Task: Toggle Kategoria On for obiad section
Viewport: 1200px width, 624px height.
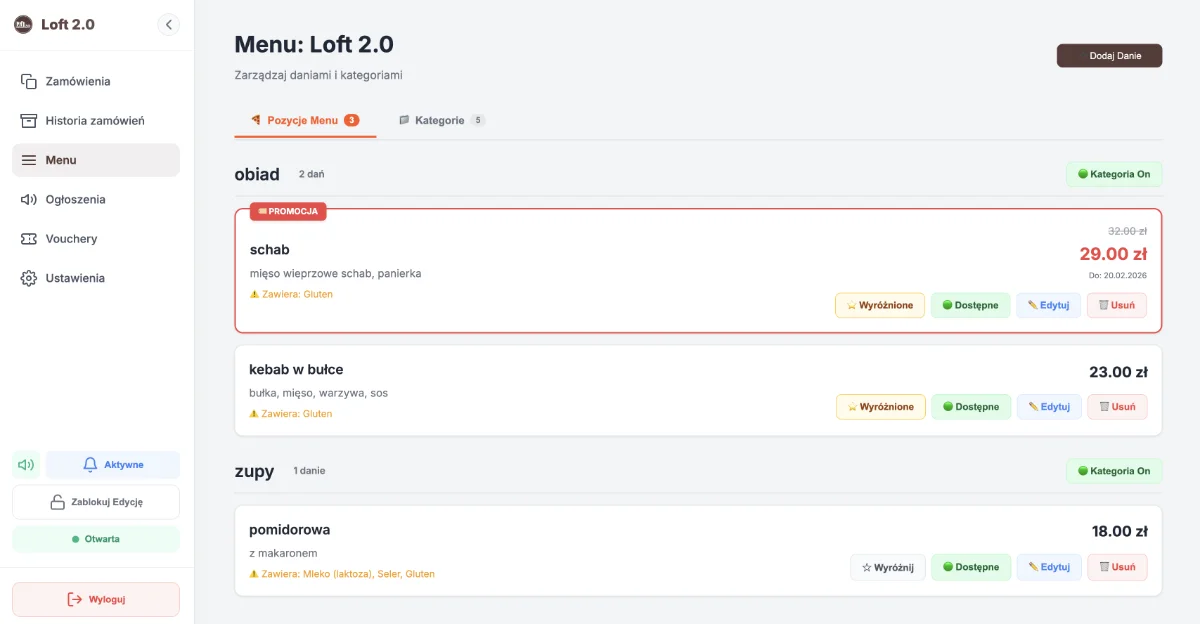Action: (1113, 174)
